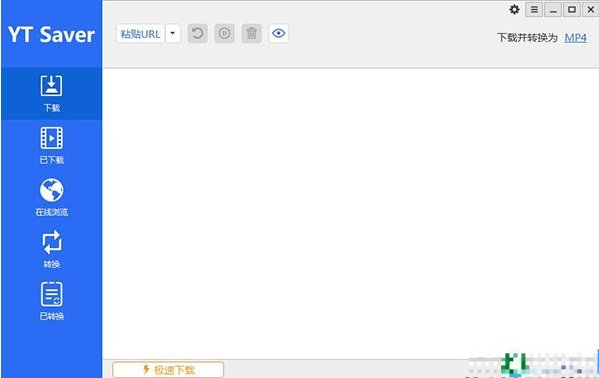Click the YT Saver logo text
This screenshot has height=378, width=599.
click(x=51, y=35)
